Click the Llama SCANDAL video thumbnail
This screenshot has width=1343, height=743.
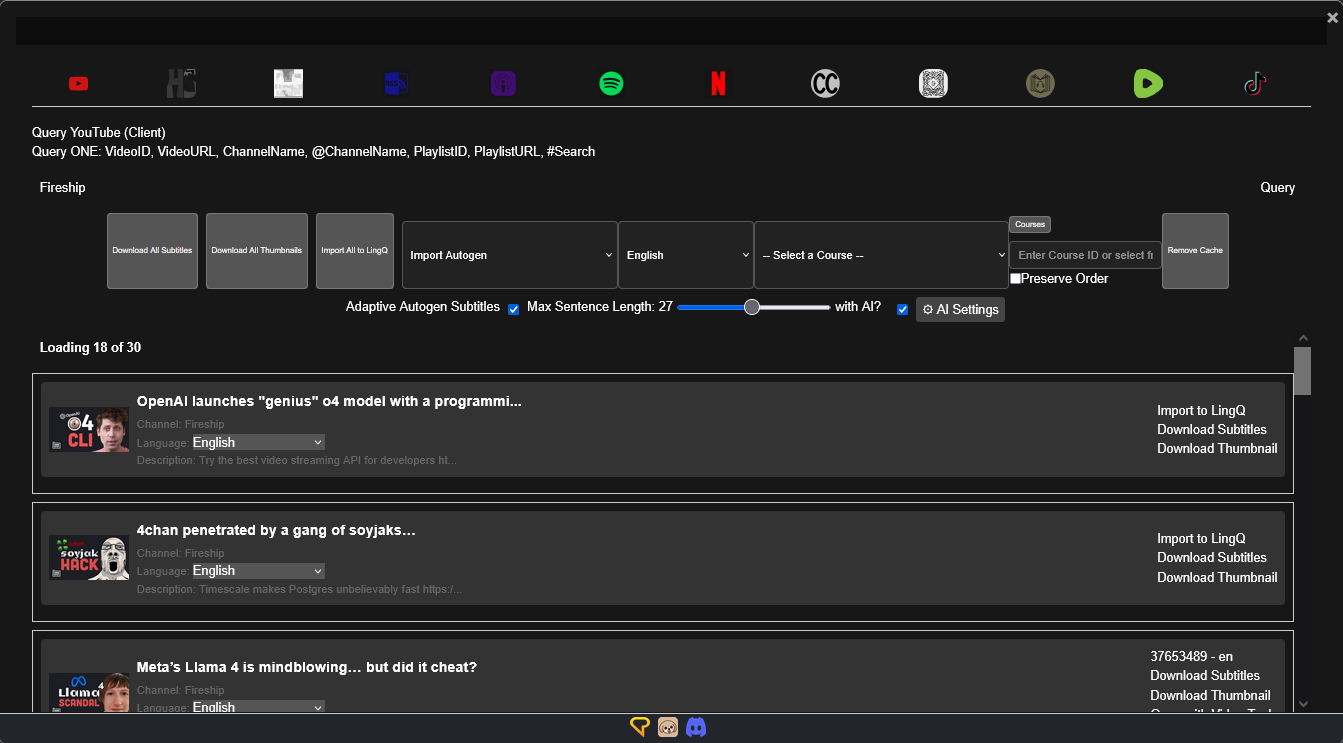coord(89,692)
